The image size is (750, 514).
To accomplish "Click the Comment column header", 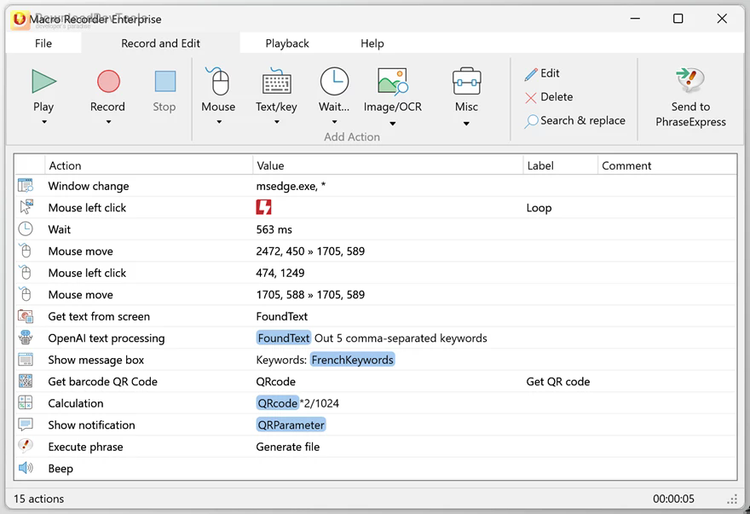I will [667, 165].
